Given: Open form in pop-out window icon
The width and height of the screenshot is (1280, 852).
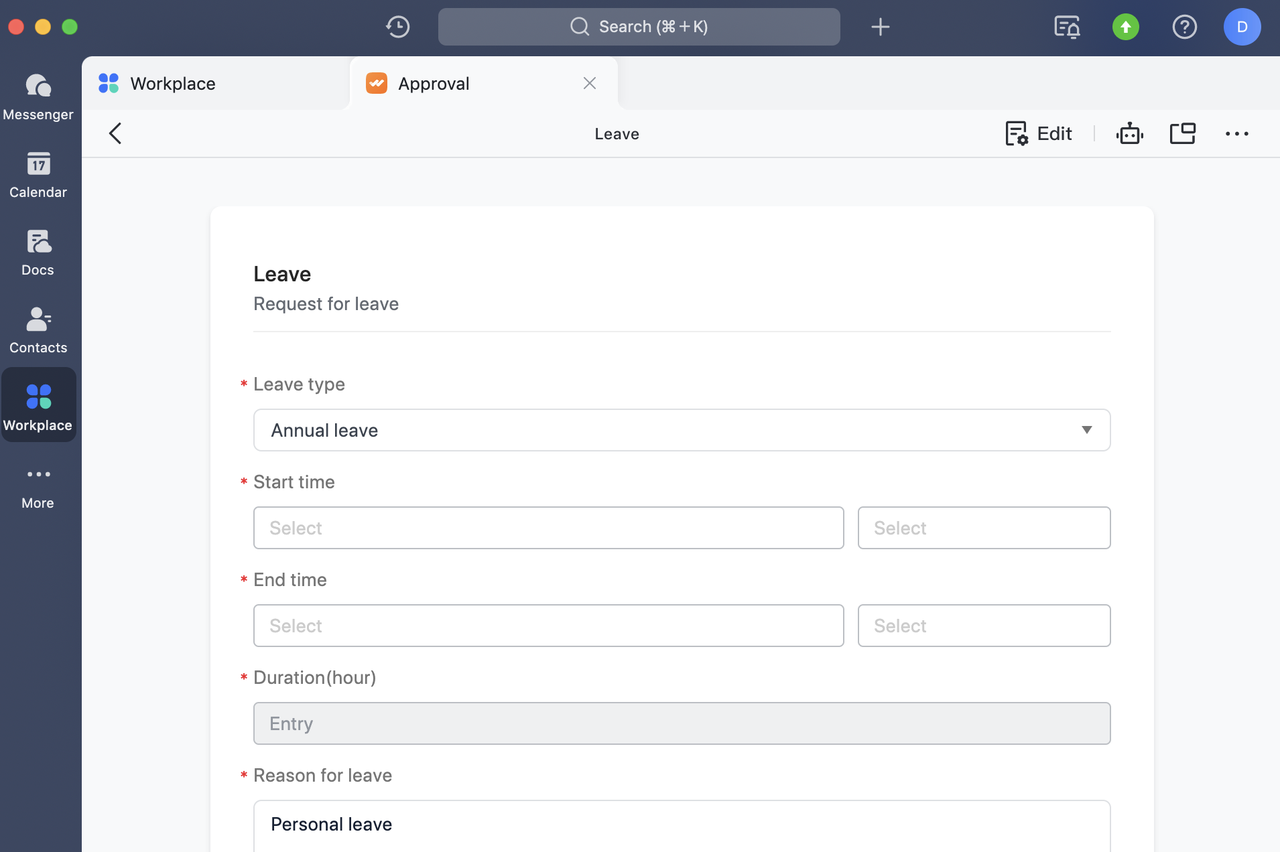Looking at the screenshot, I should 1183,134.
